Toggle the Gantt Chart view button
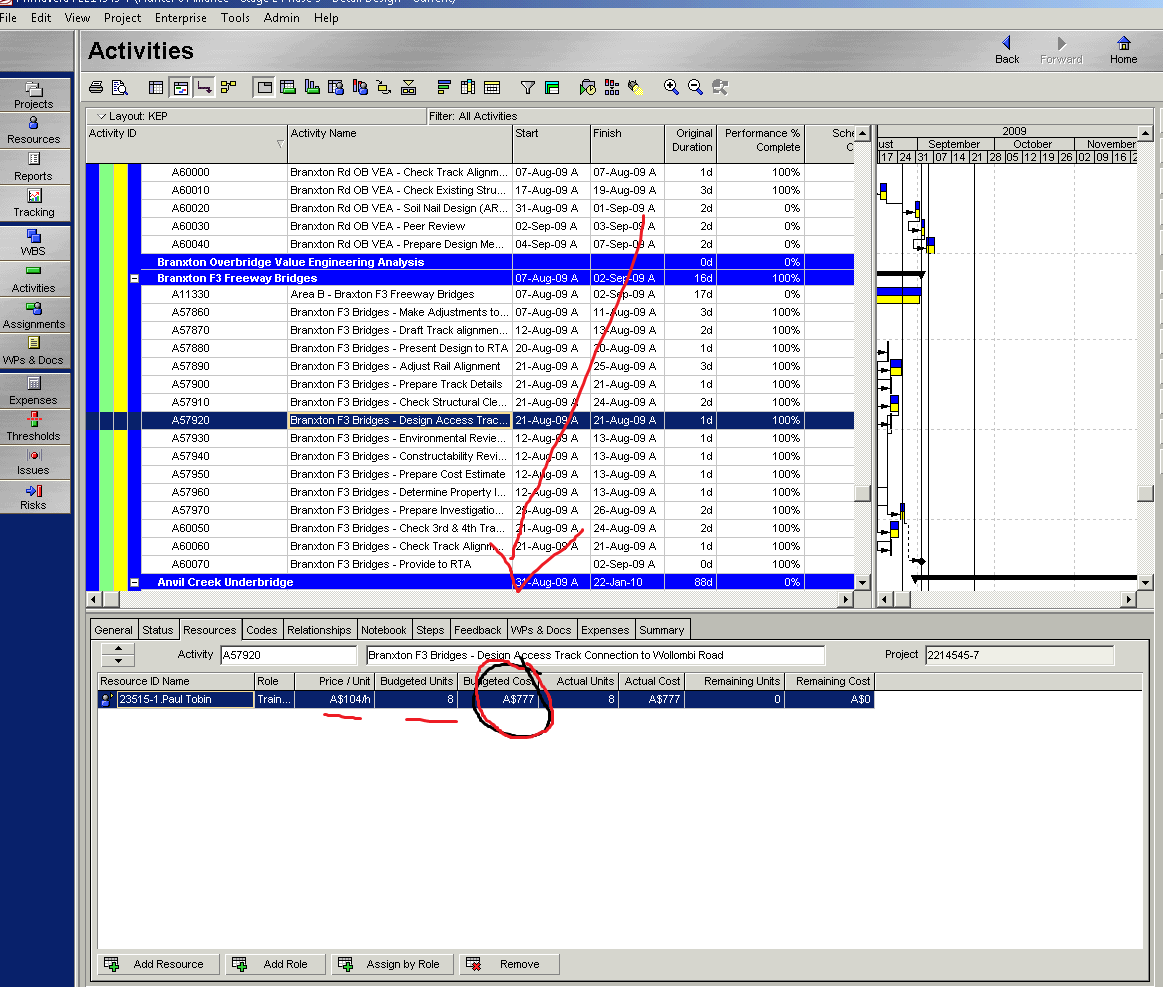Image resolution: width=1163 pixels, height=987 pixels. pos(180,88)
